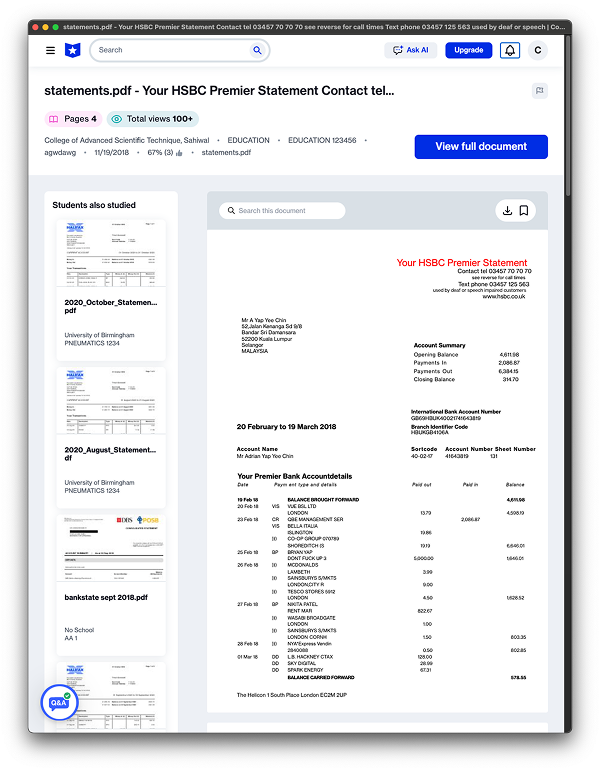The image size is (600, 771).
Task: Click Account Summary heading
Action: (x=439, y=345)
